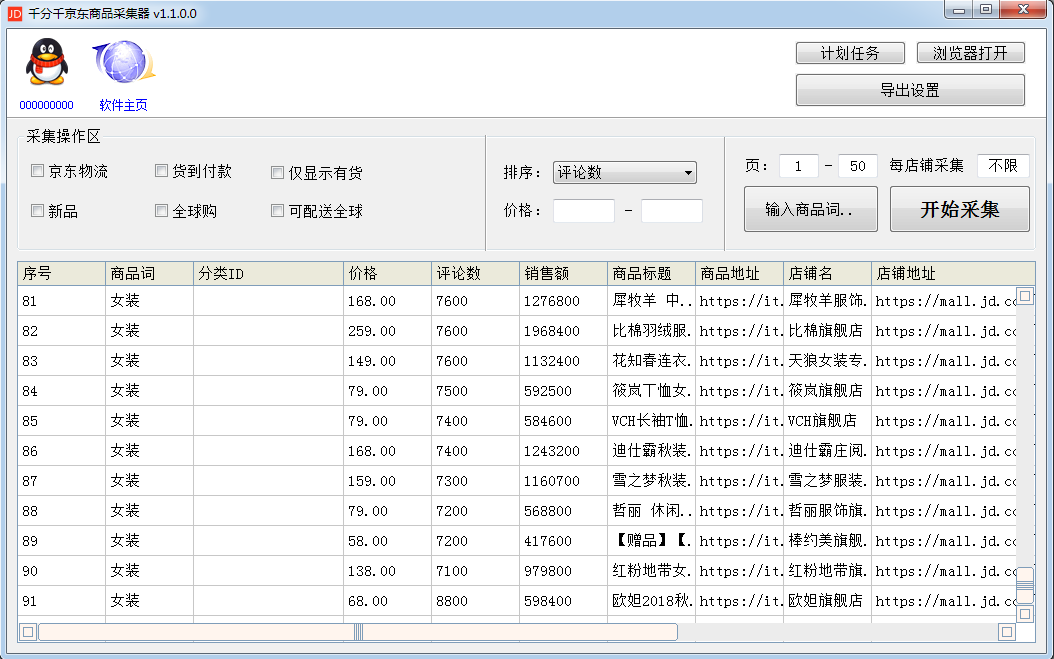This screenshot has height=659, width=1054.
Task: Open the 排序 评论数 dropdown
Action: [x=624, y=173]
